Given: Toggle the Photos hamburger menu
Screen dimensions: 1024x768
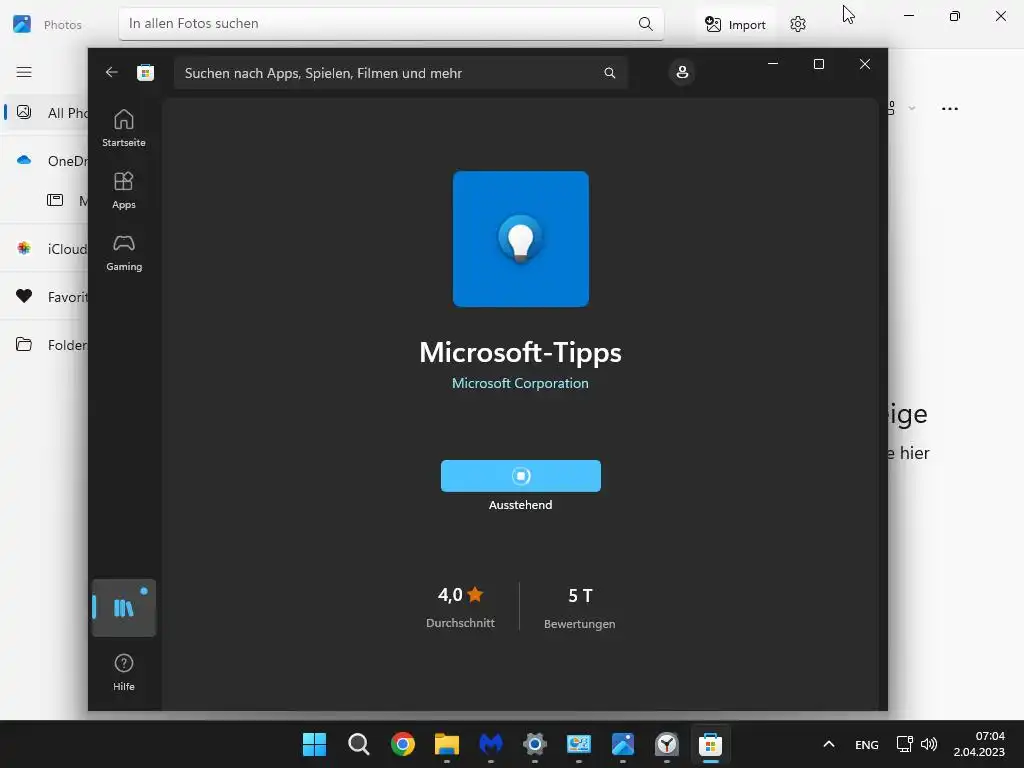Looking at the screenshot, I should [24, 72].
